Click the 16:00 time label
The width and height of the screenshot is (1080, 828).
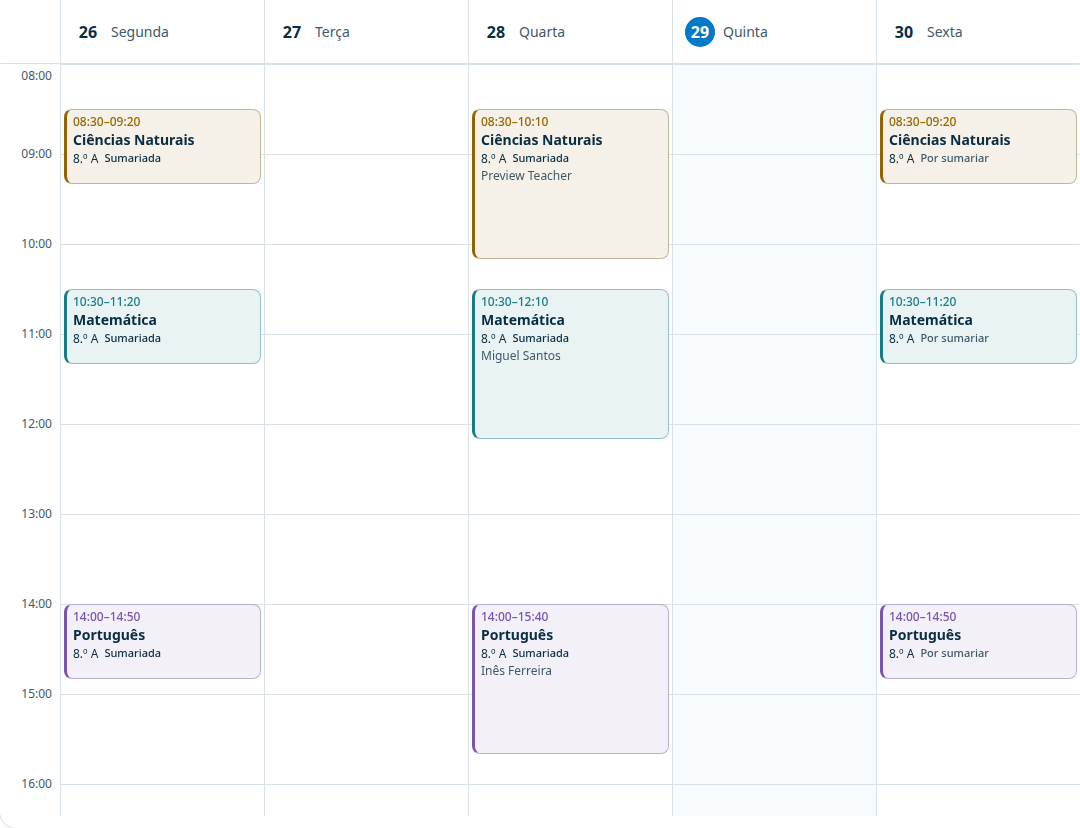tap(37, 784)
